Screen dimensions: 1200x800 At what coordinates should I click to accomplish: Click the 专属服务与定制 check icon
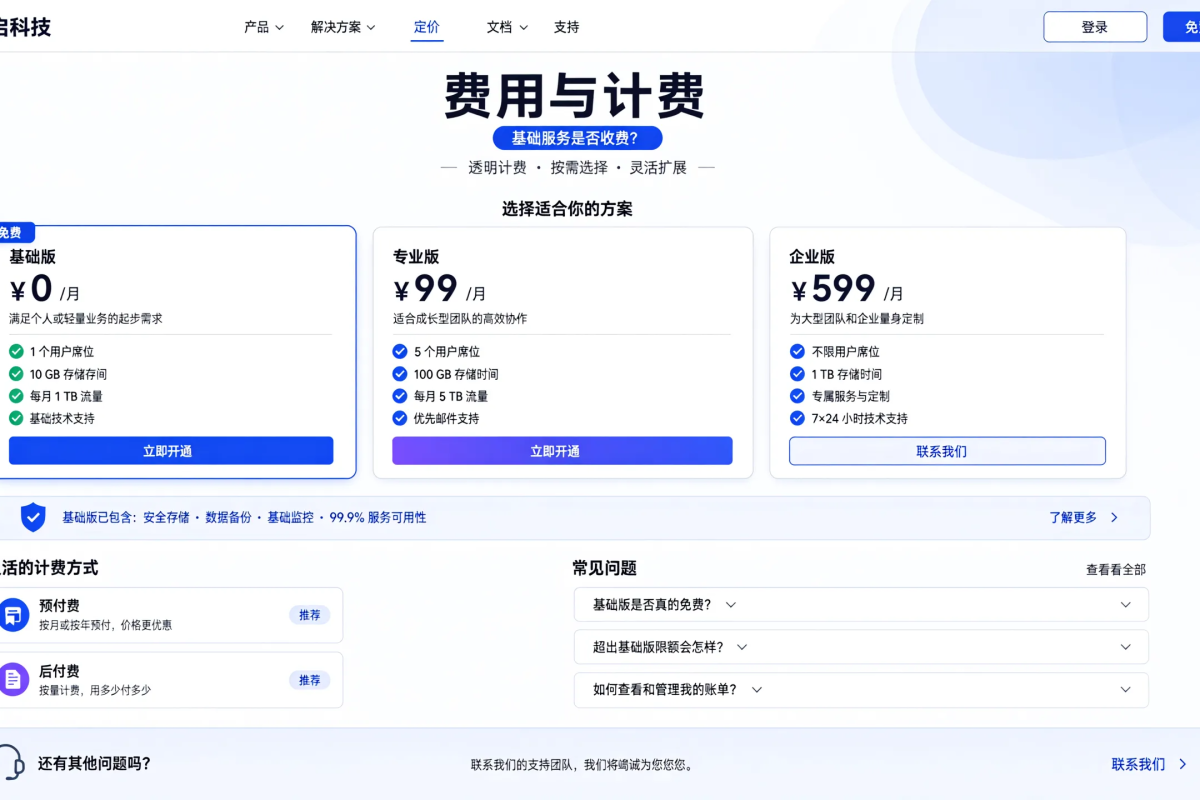(x=797, y=396)
